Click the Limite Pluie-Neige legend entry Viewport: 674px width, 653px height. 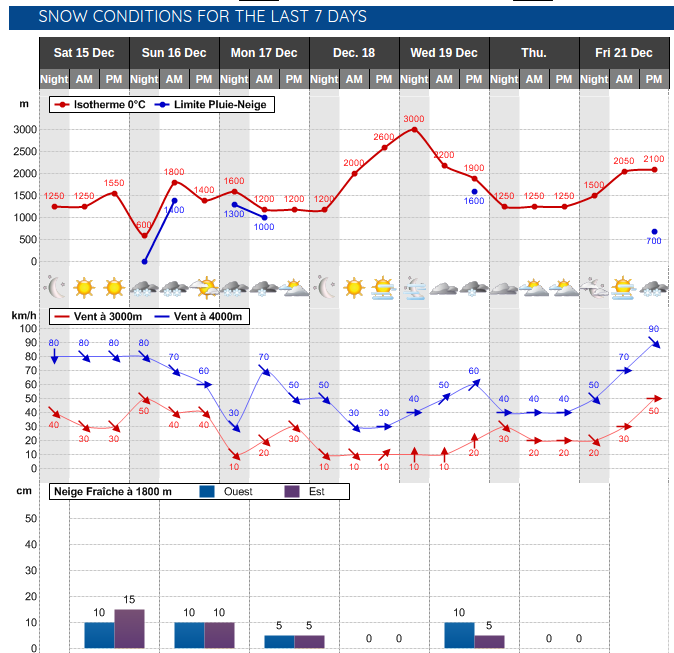pyautogui.click(x=211, y=104)
